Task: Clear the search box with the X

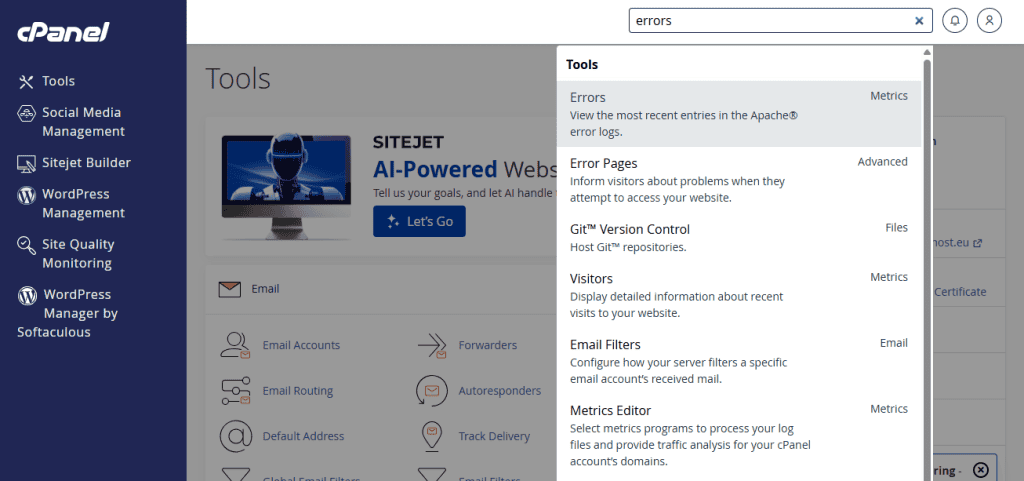Action: (x=919, y=21)
